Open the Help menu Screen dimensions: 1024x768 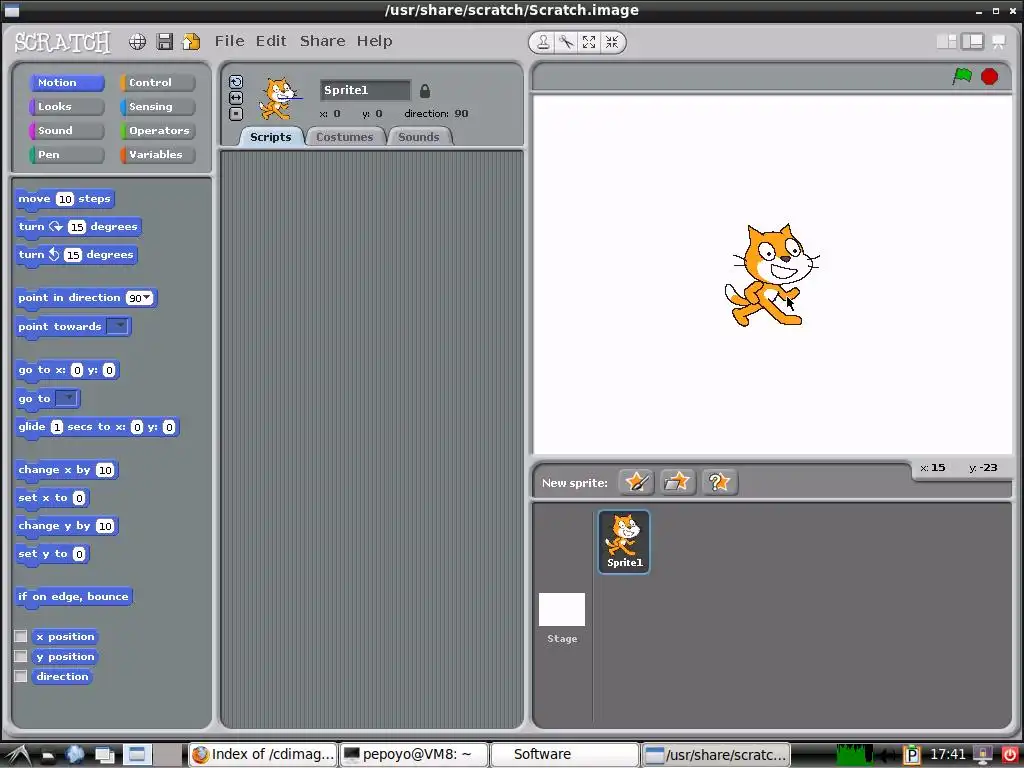tap(374, 41)
